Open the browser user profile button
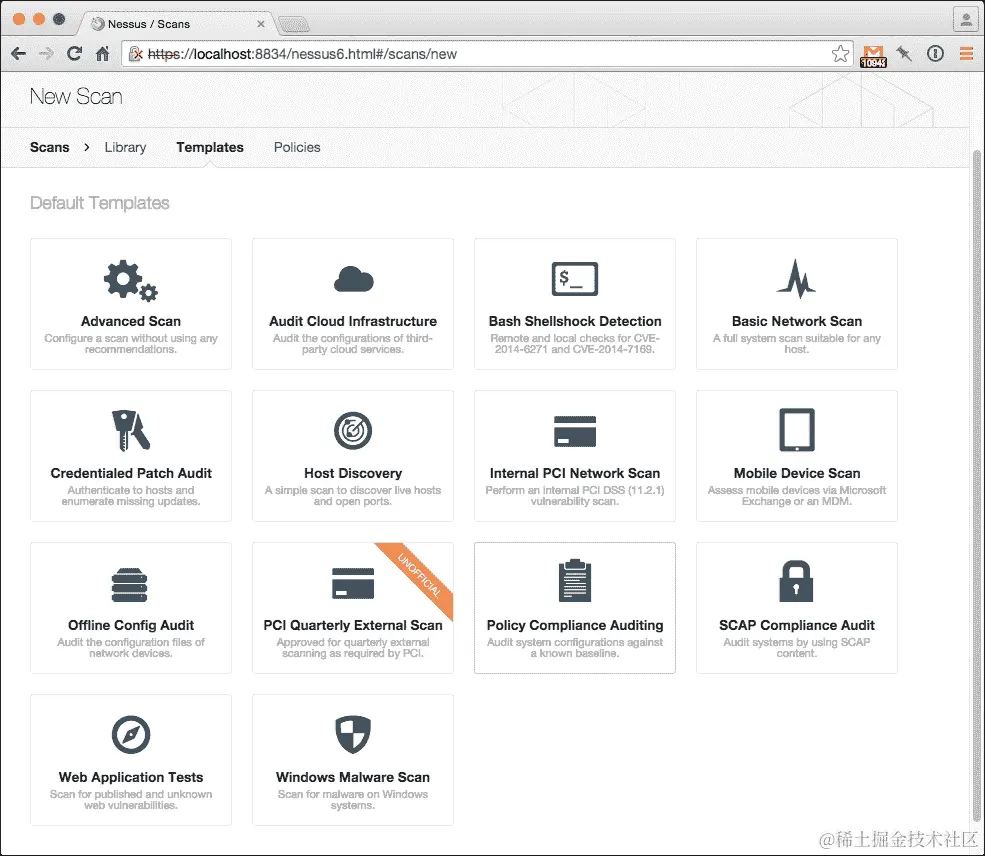985x856 pixels. (x=966, y=19)
